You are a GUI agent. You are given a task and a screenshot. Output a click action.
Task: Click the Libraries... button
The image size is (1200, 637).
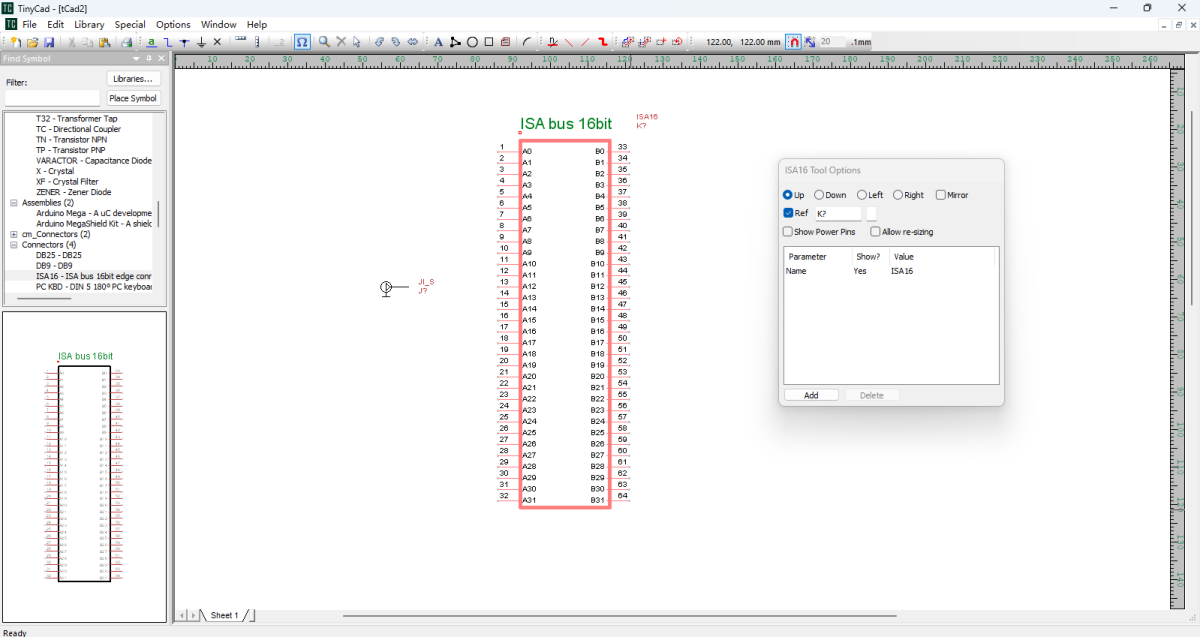tap(133, 78)
